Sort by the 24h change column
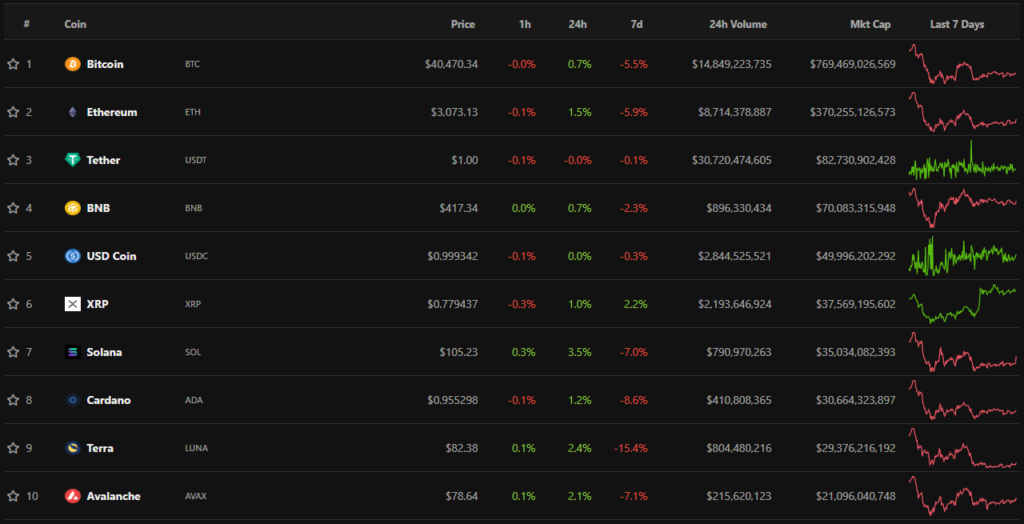 pyautogui.click(x=577, y=24)
